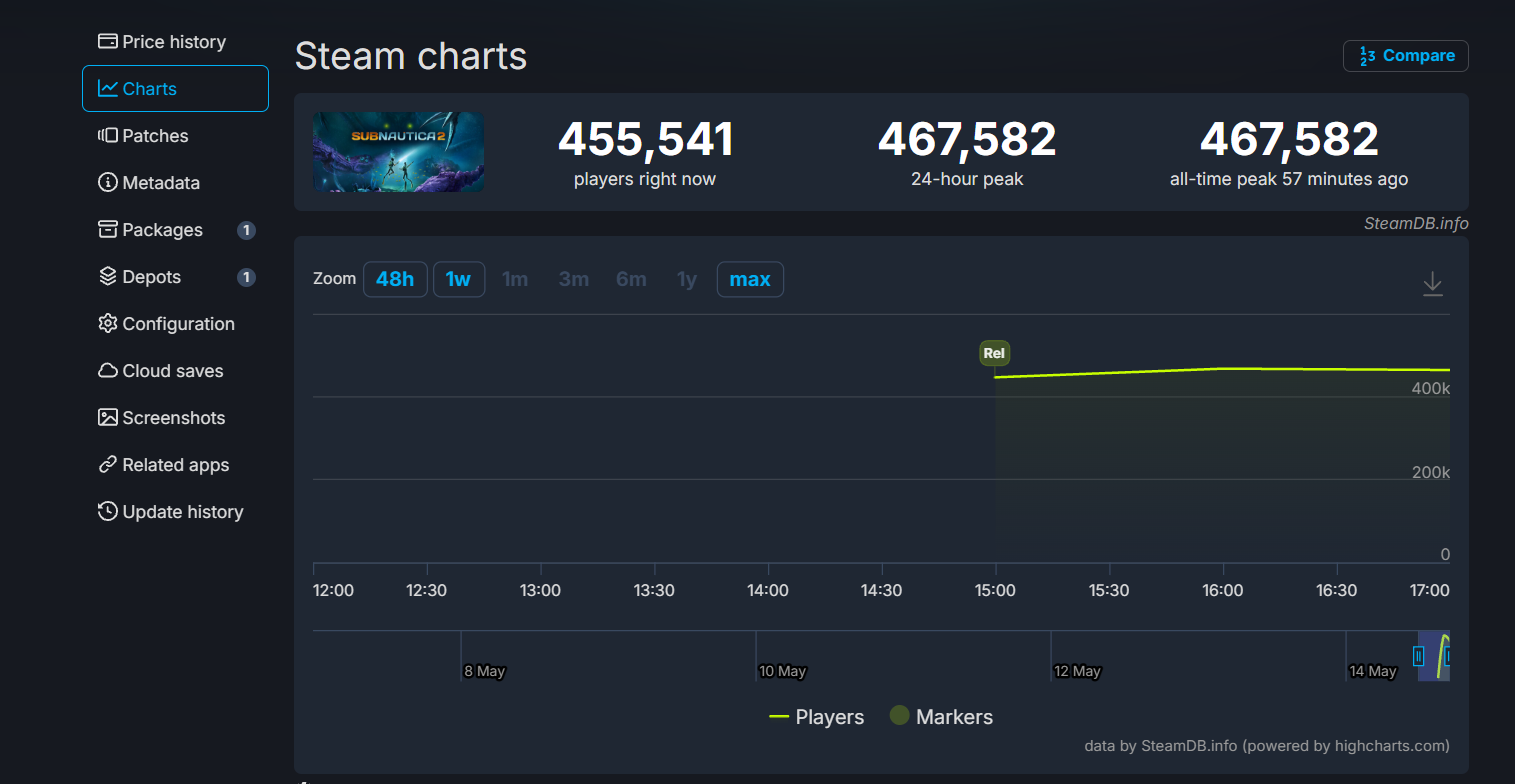The height and width of the screenshot is (784, 1515).
Task: Click the Packages count badge
Action: coord(246,230)
